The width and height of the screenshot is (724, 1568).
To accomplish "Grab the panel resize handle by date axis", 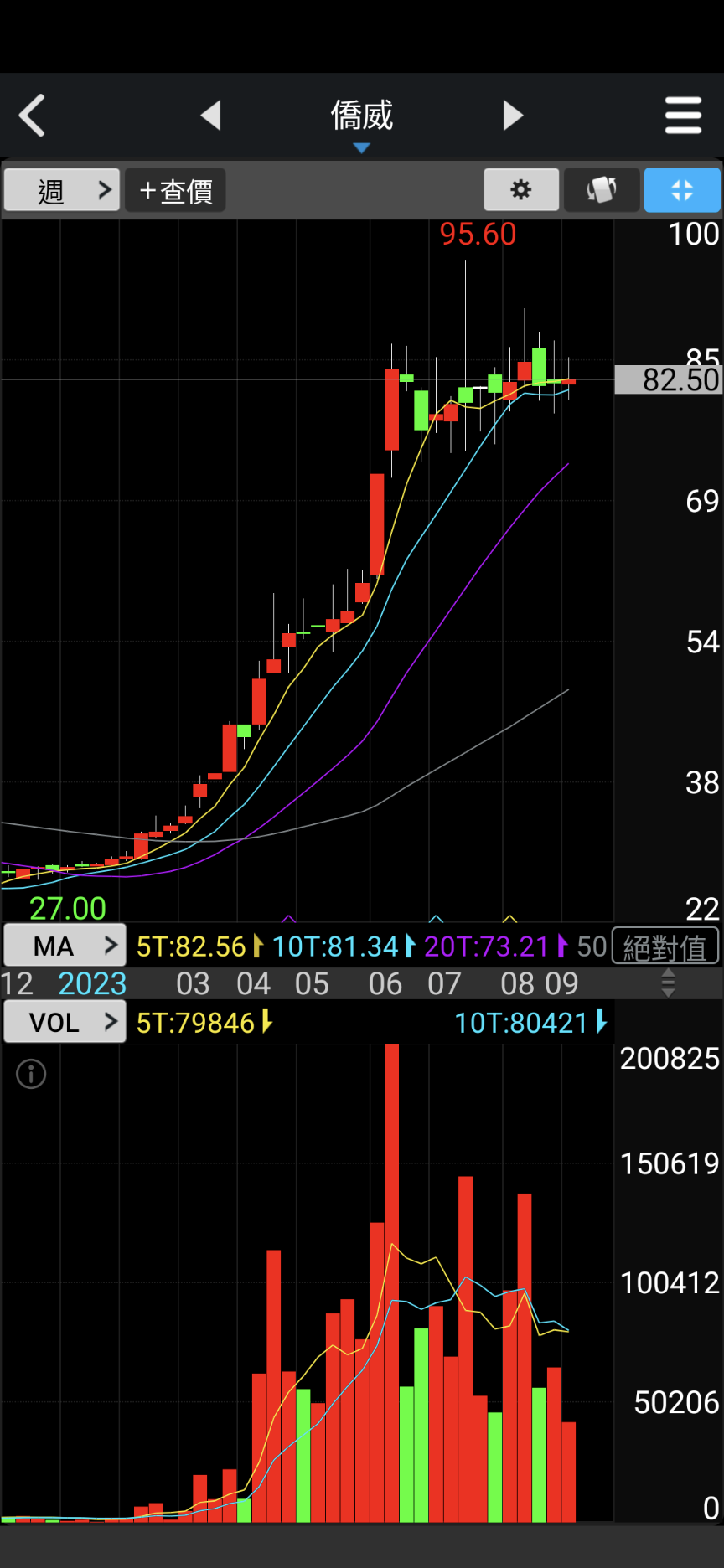I will 668,983.
